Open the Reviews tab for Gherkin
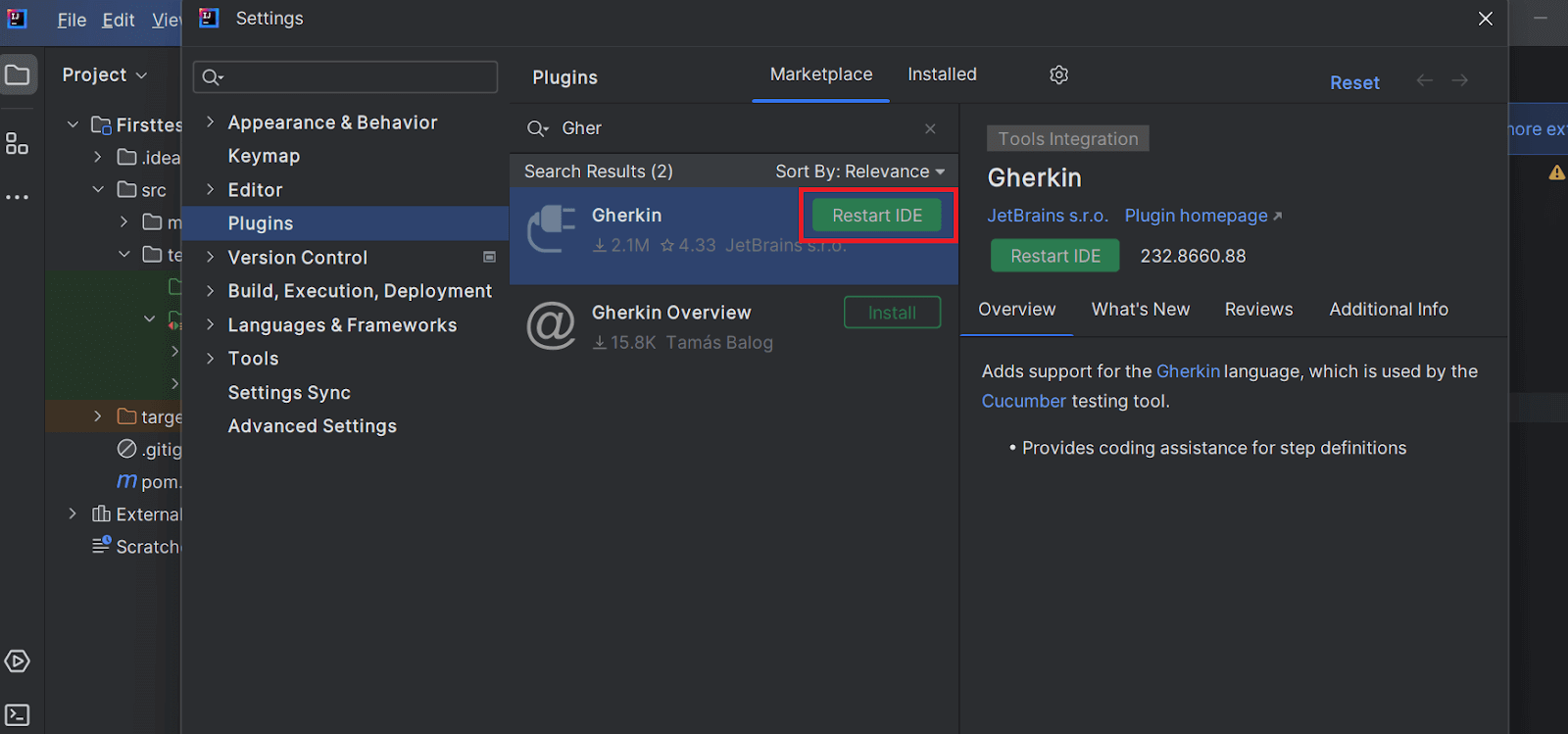 1258,310
